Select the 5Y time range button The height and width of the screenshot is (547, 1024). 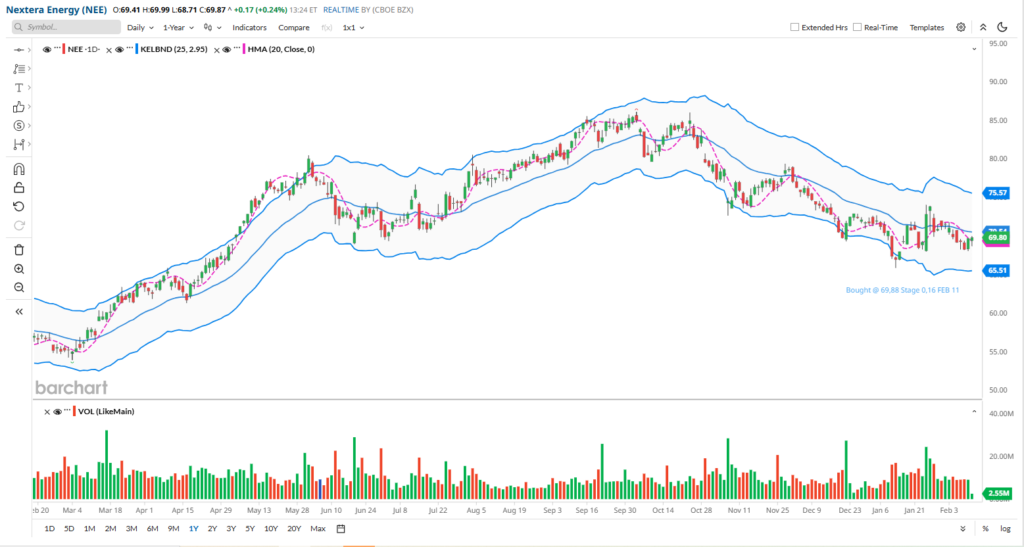click(x=249, y=528)
